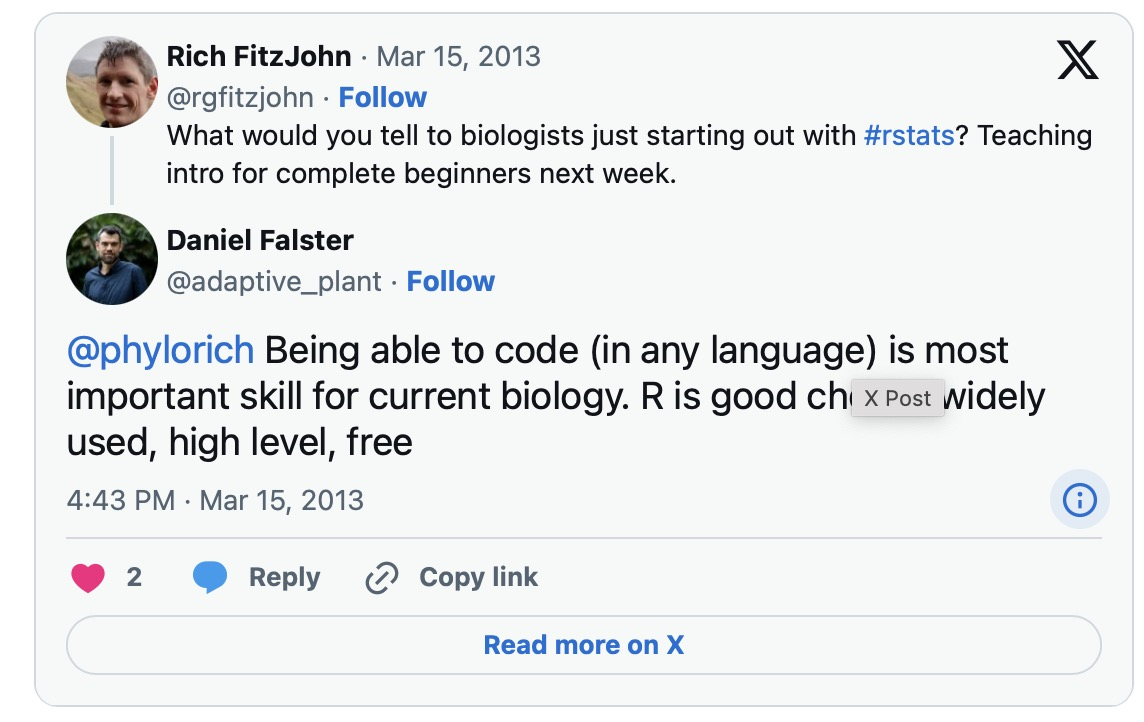This screenshot has height=722, width=1144.
Task: Click the Rich FitzJohn display name
Action: 259,56
